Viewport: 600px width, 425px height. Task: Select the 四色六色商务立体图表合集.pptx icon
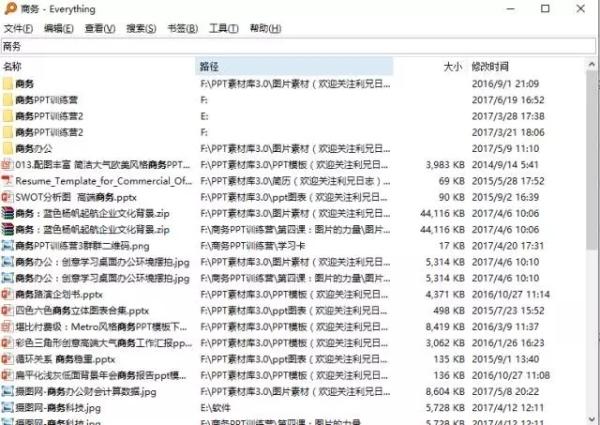[x=7, y=310]
